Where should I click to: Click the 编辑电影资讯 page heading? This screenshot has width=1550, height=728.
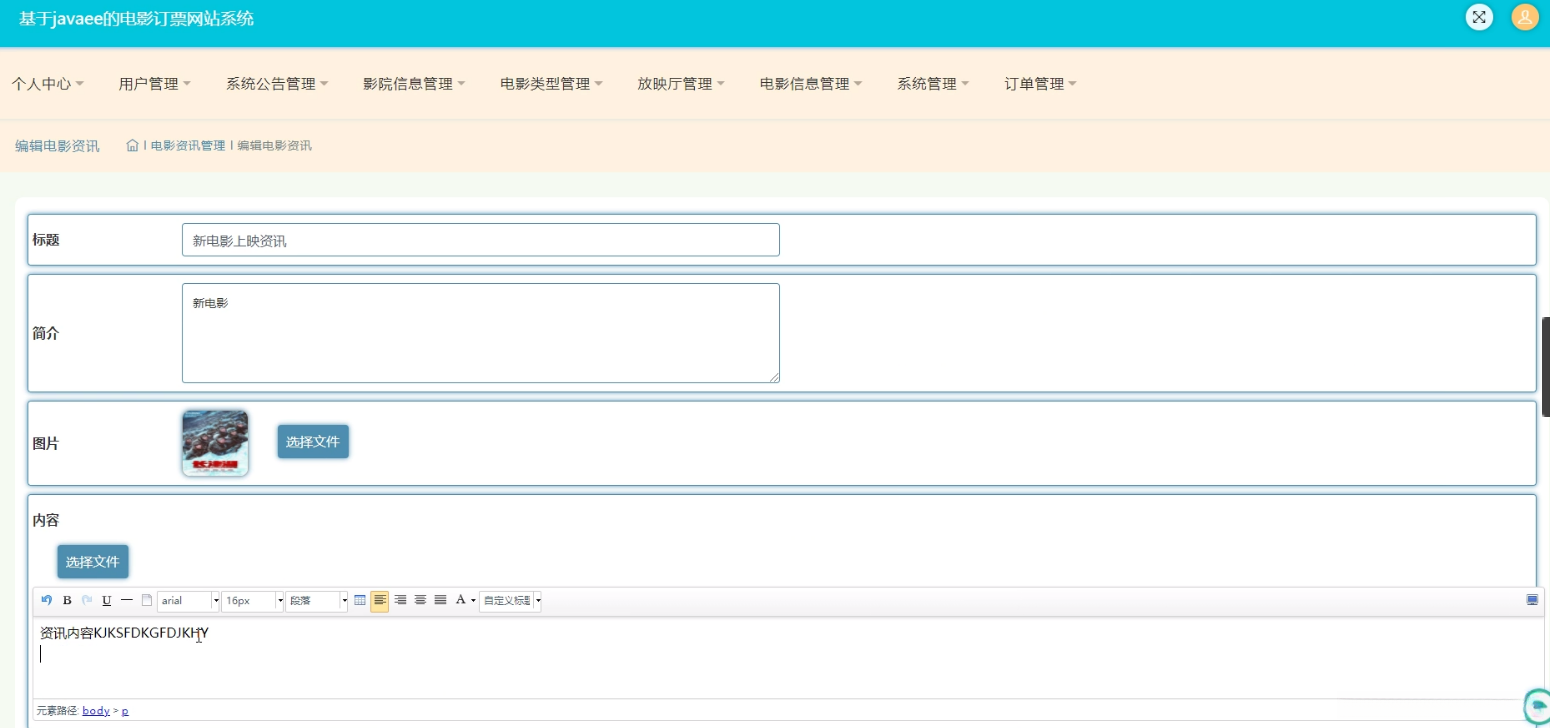click(57, 146)
